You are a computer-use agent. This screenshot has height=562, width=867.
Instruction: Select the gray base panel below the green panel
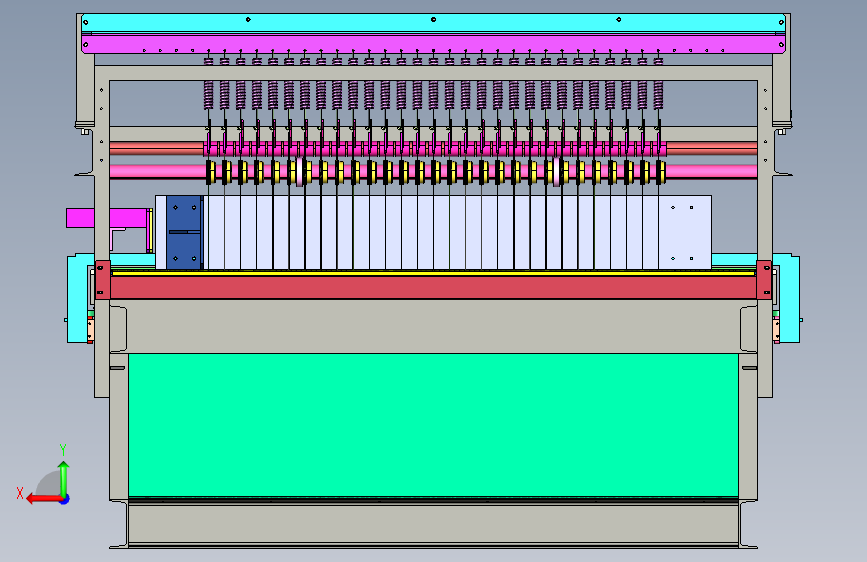coord(433,523)
